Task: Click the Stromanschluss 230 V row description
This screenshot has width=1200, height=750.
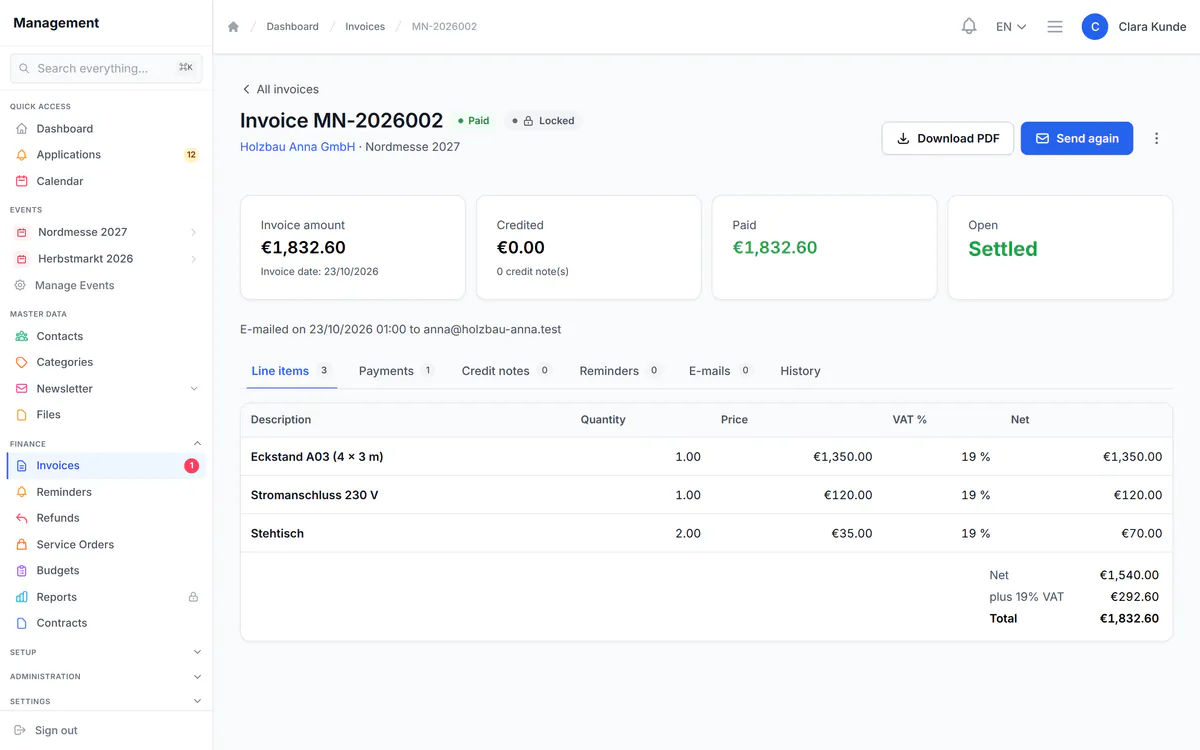Action: (x=314, y=495)
